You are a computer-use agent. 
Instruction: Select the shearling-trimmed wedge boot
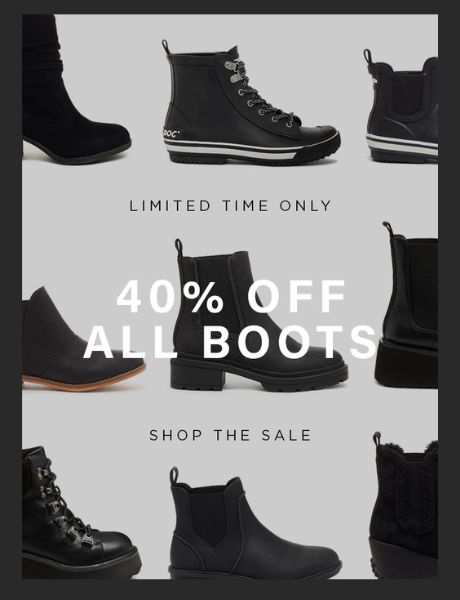pyautogui.click(x=404, y=504)
